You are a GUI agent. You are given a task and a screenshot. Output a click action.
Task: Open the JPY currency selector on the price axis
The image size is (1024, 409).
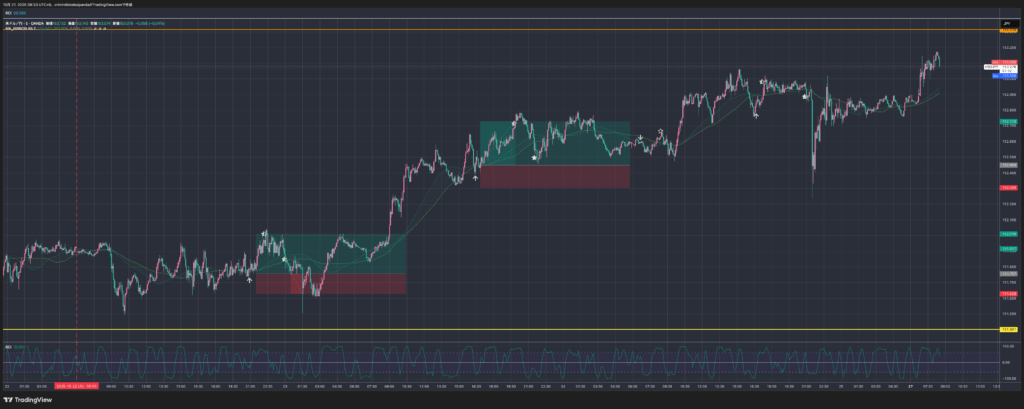coord(1007,22)
